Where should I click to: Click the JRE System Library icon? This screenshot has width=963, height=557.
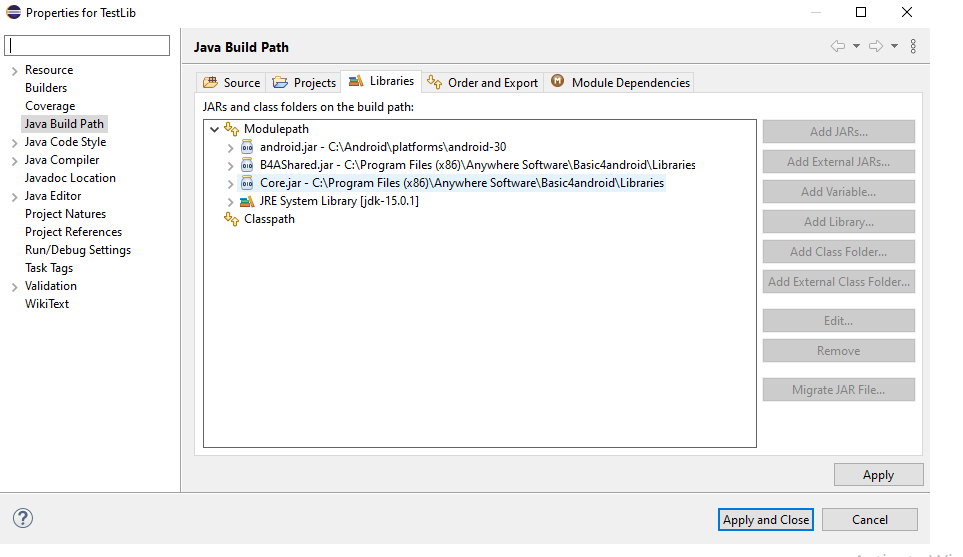point(247,201)
